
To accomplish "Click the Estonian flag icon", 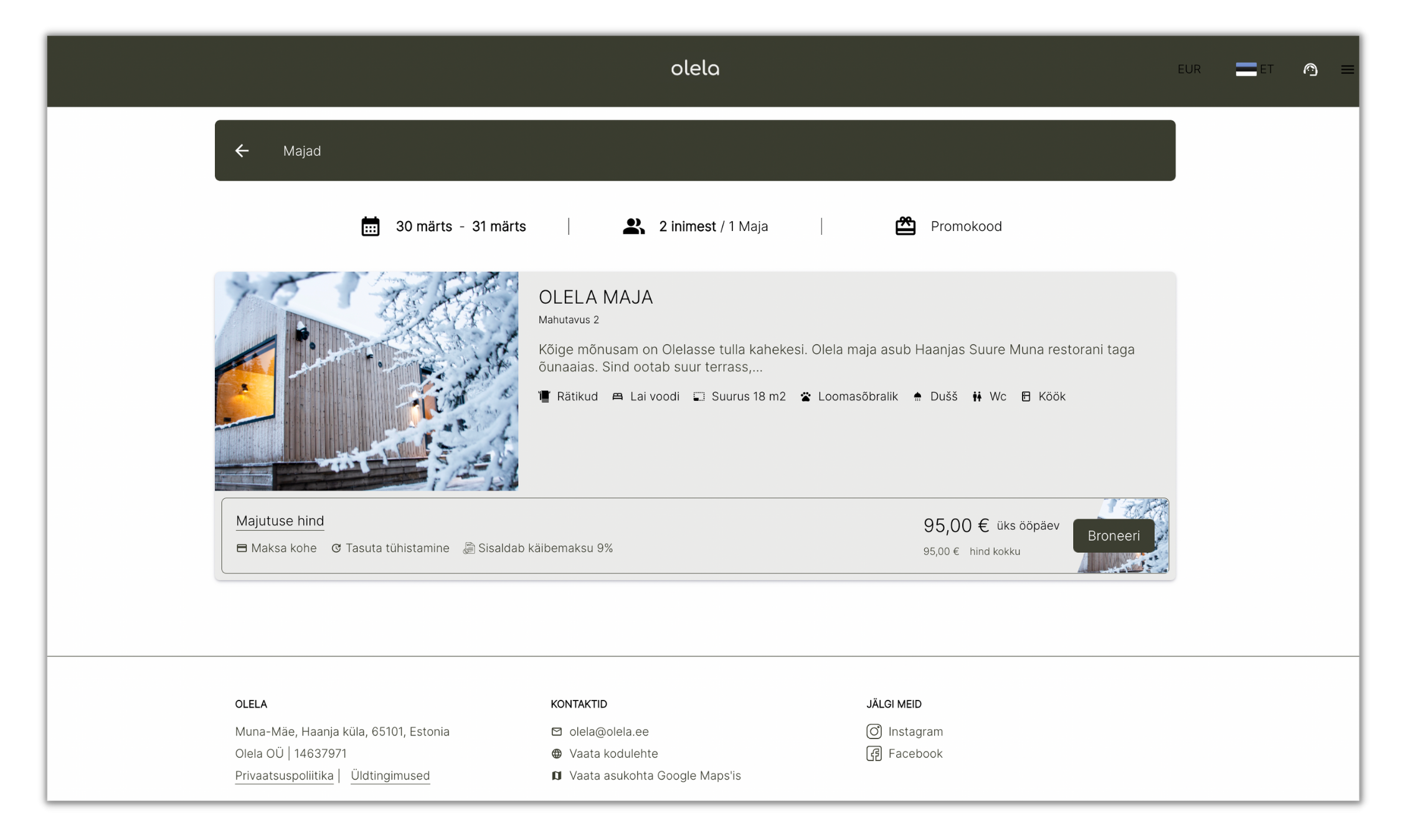I will click(x=1246, y=69).
